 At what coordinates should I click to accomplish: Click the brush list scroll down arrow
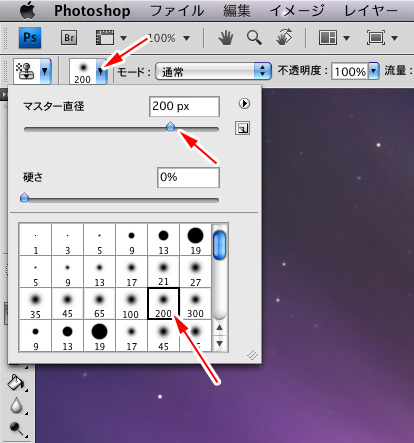[219, 343]
